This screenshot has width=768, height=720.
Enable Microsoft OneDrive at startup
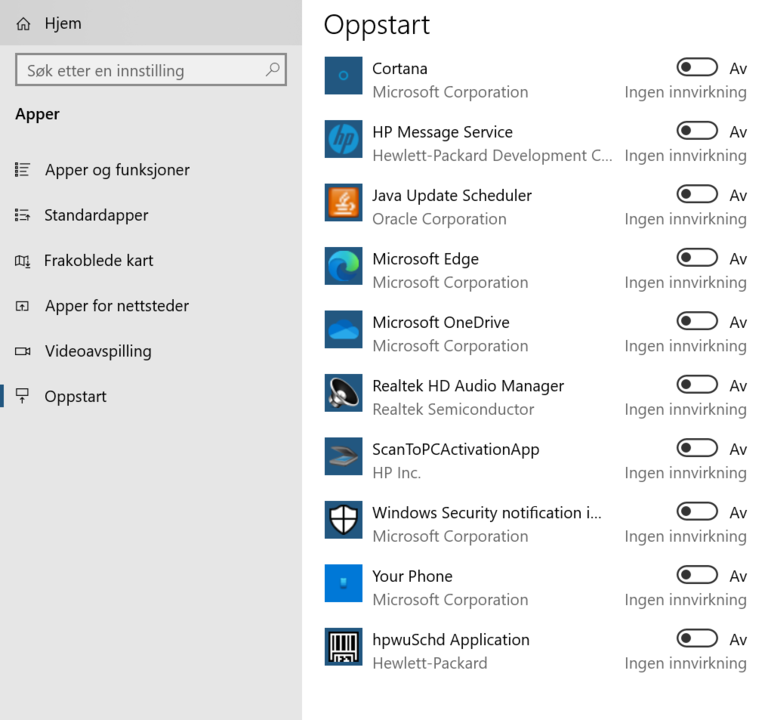(697, 321)
